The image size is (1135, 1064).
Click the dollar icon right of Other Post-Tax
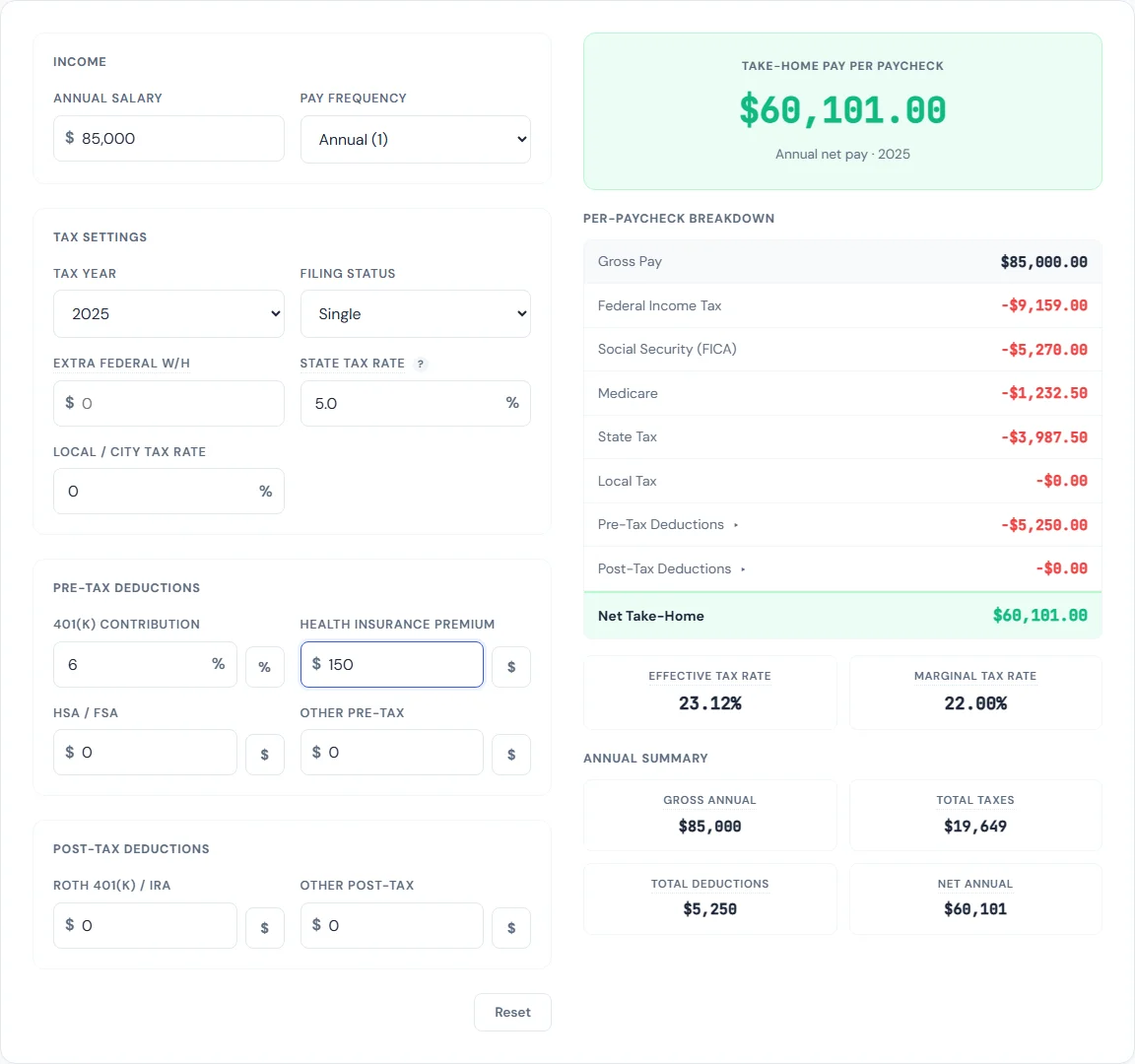[511, 927]
